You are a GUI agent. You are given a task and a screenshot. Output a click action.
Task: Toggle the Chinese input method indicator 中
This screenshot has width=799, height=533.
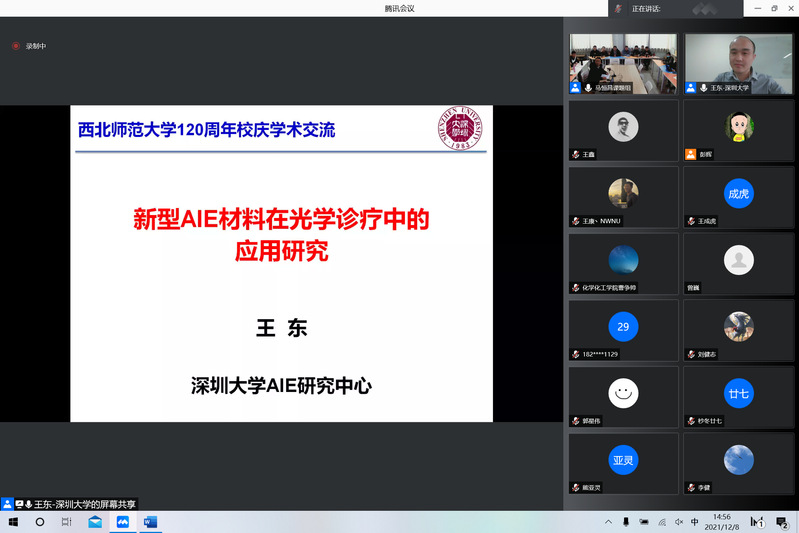click(694, 522)
